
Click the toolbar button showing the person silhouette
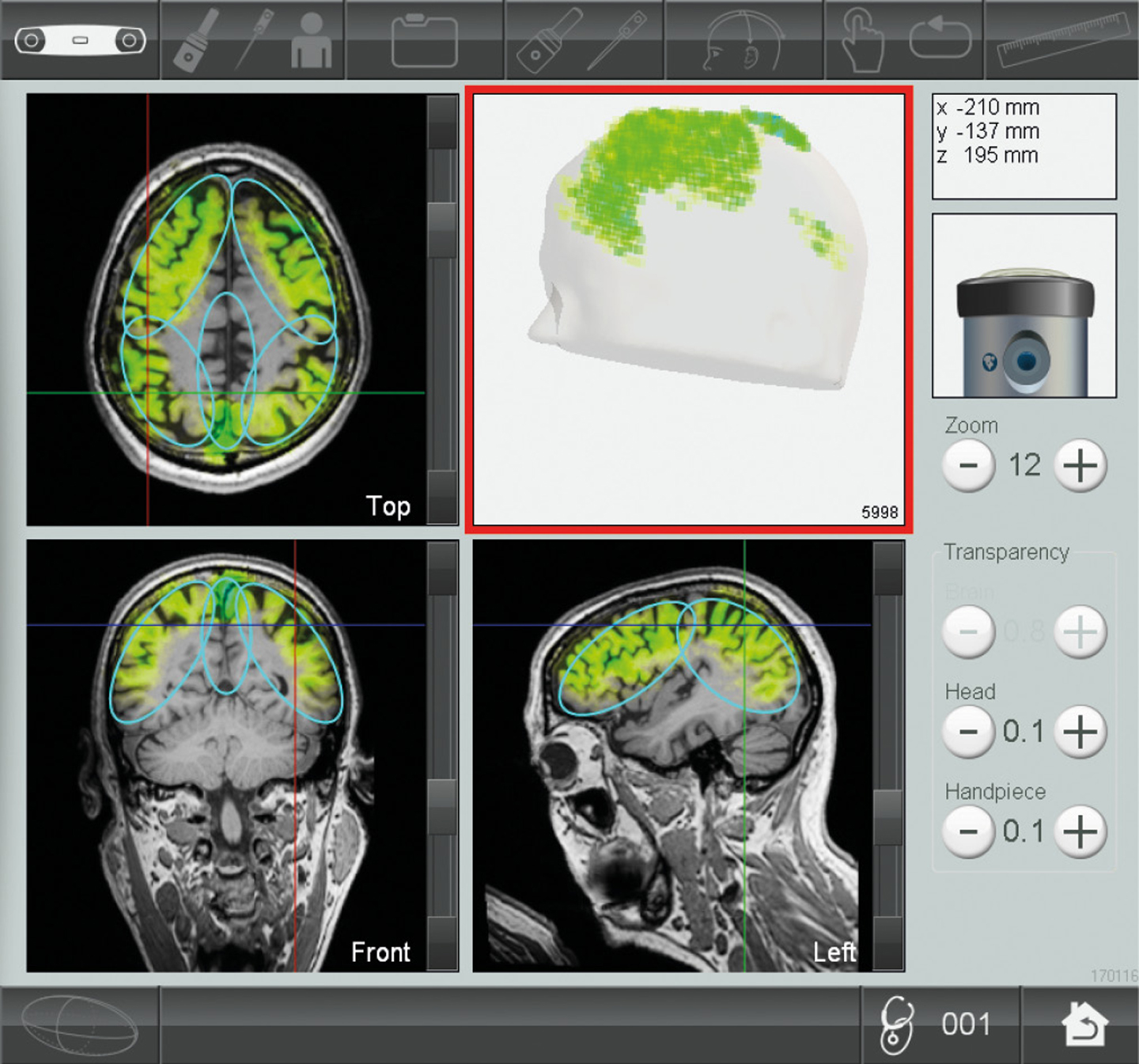point(311,40)
